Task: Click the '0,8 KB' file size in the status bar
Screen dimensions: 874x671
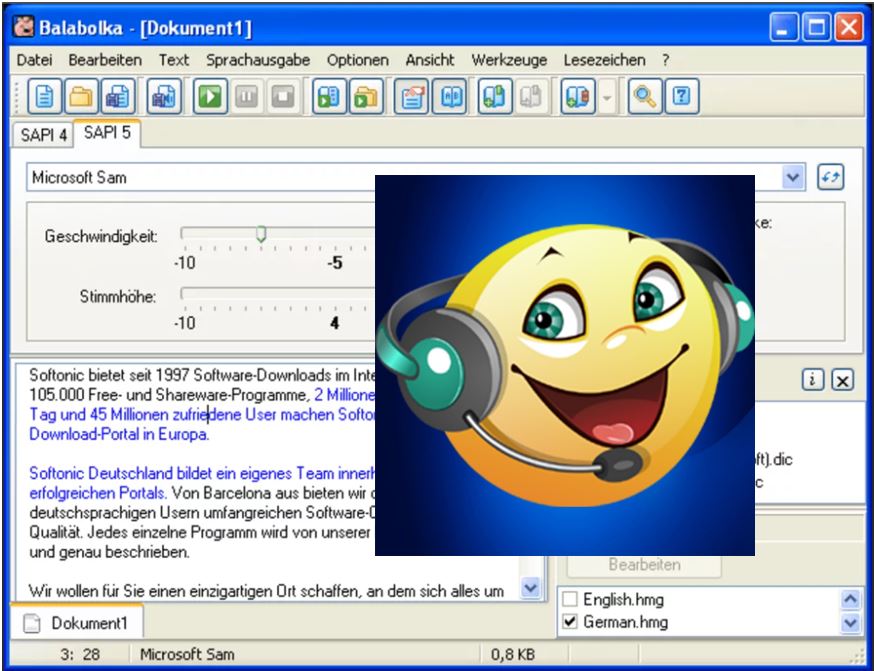Action: [513, 654]
